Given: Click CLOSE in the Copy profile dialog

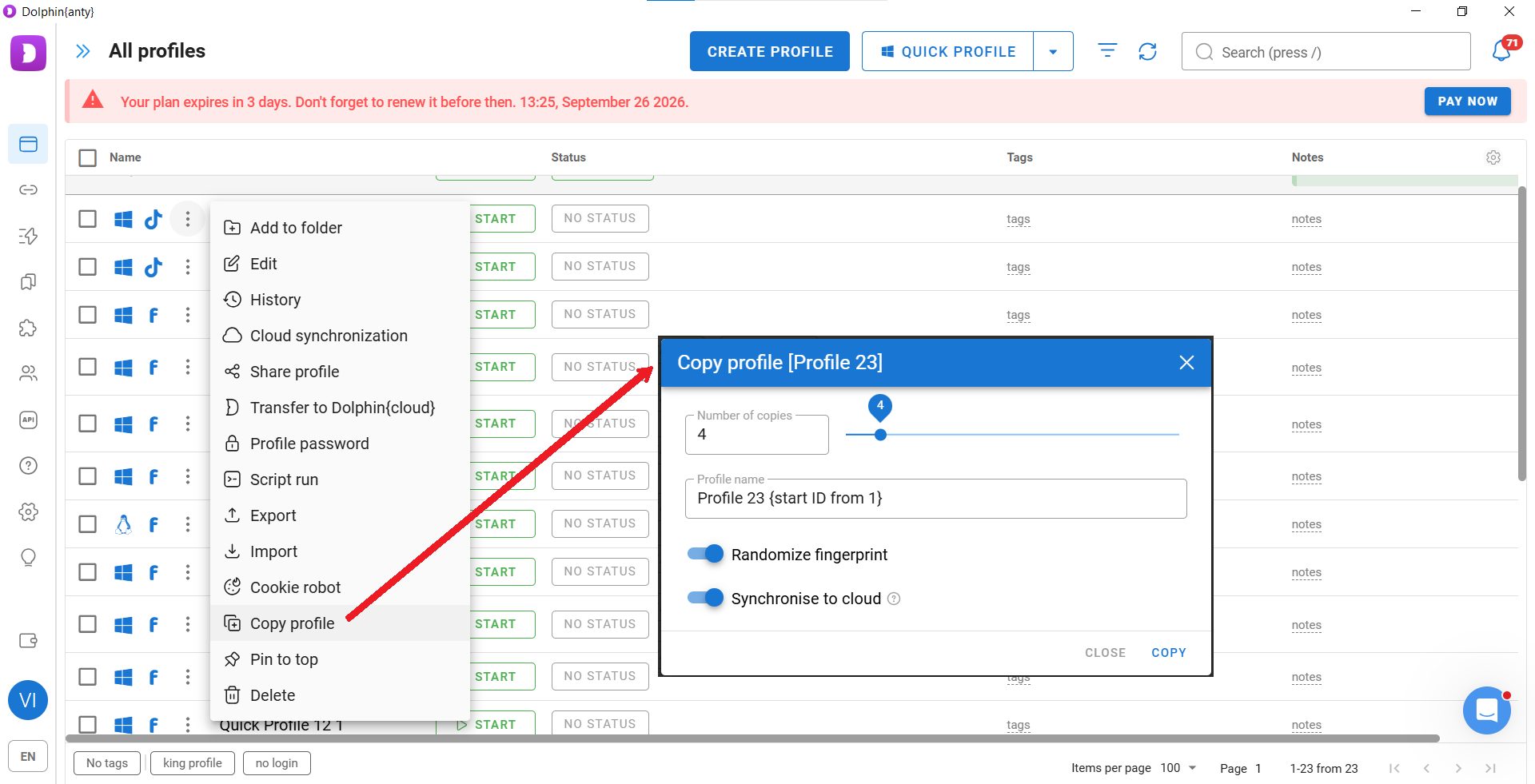Looking at the screenshot, I should pyautogui.click(x=1105, y=653).
